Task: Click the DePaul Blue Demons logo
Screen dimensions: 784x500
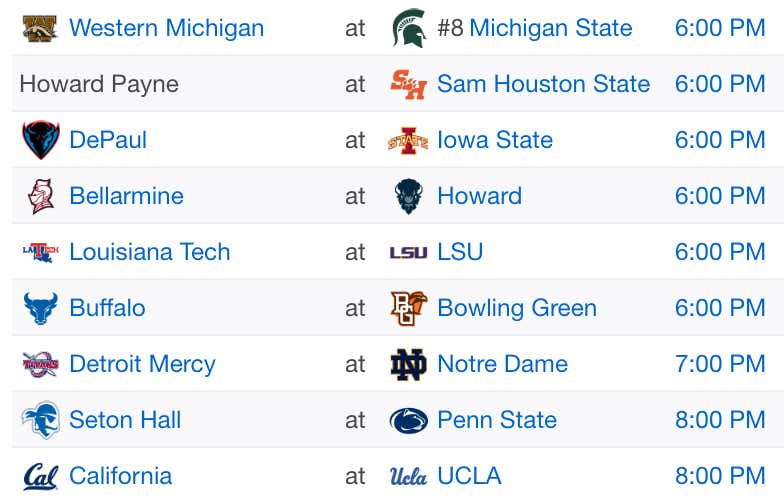Action: click(41, 140)
